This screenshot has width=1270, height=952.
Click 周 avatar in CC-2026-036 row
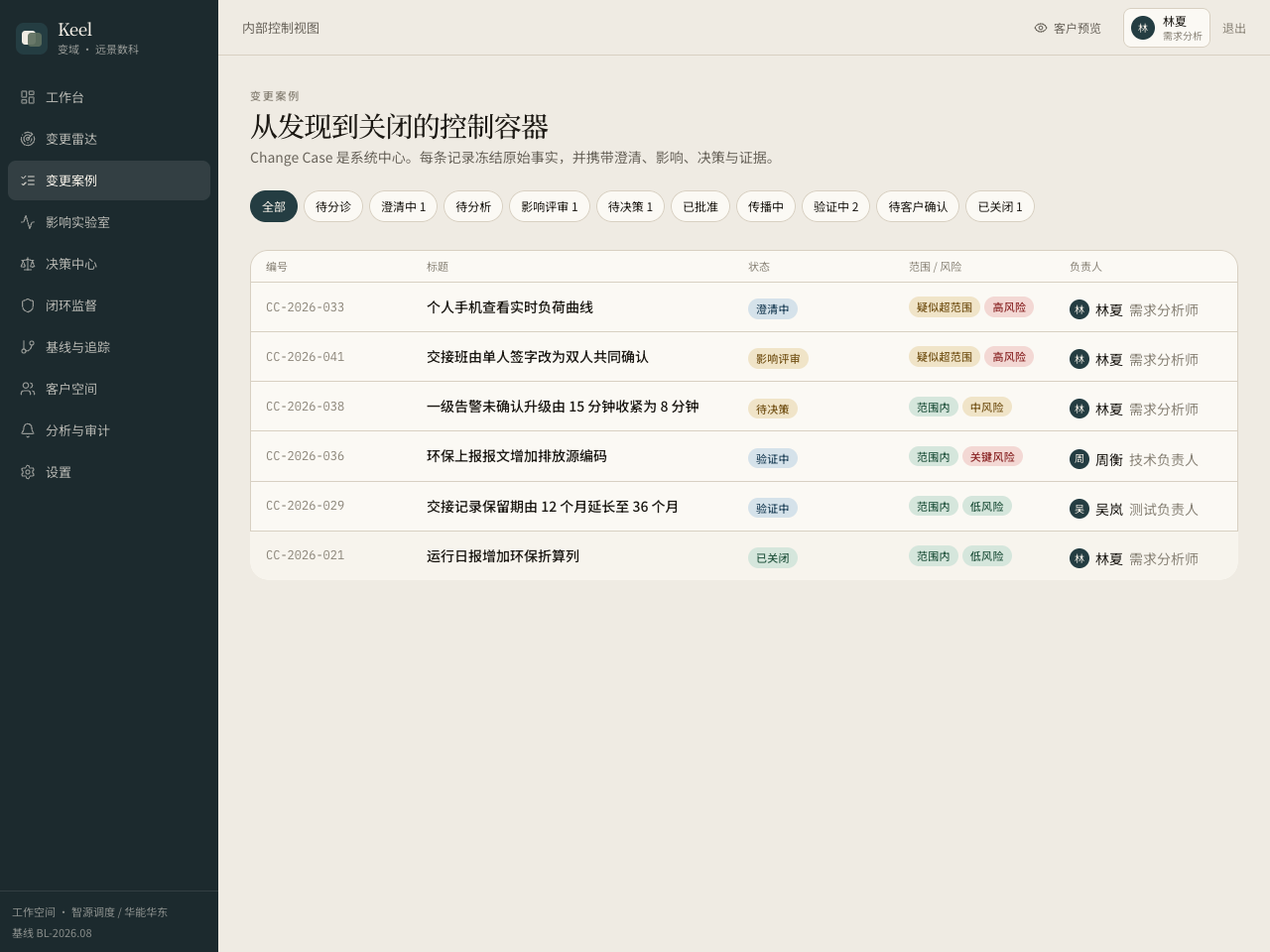(1079, 459)
